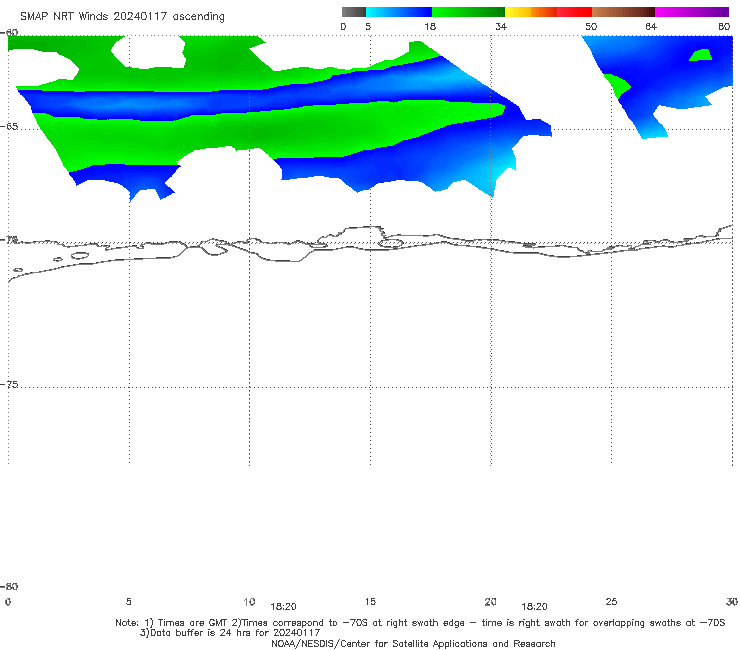Click the '-60' latitude label
This screenshot has height=650, width=740.
9,33
